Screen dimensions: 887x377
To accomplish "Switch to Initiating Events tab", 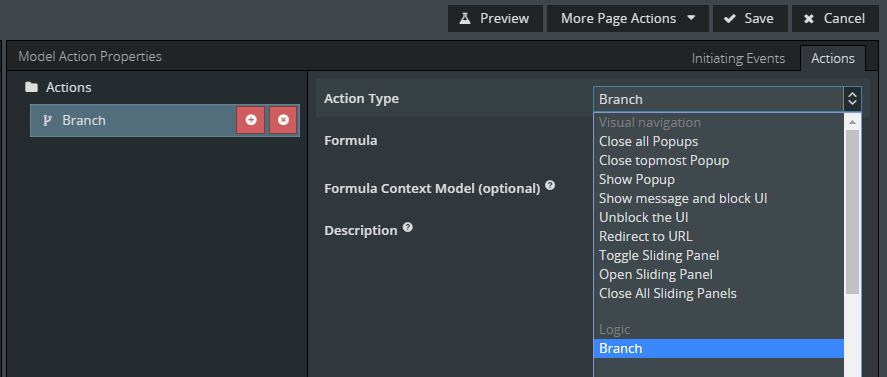I will point(738,58).
